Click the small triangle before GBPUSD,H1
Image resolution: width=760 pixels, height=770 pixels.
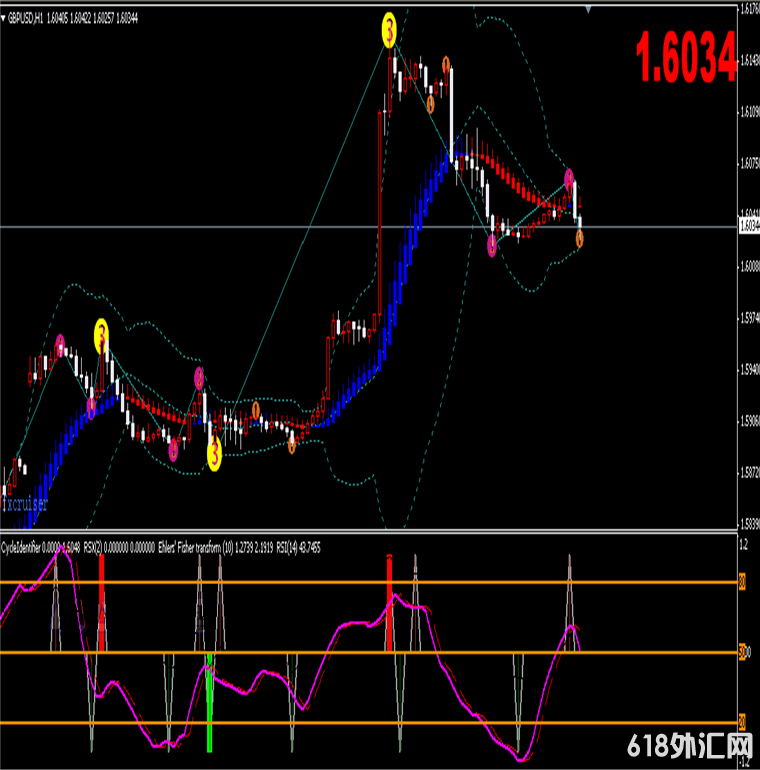(x=3, y=19)
